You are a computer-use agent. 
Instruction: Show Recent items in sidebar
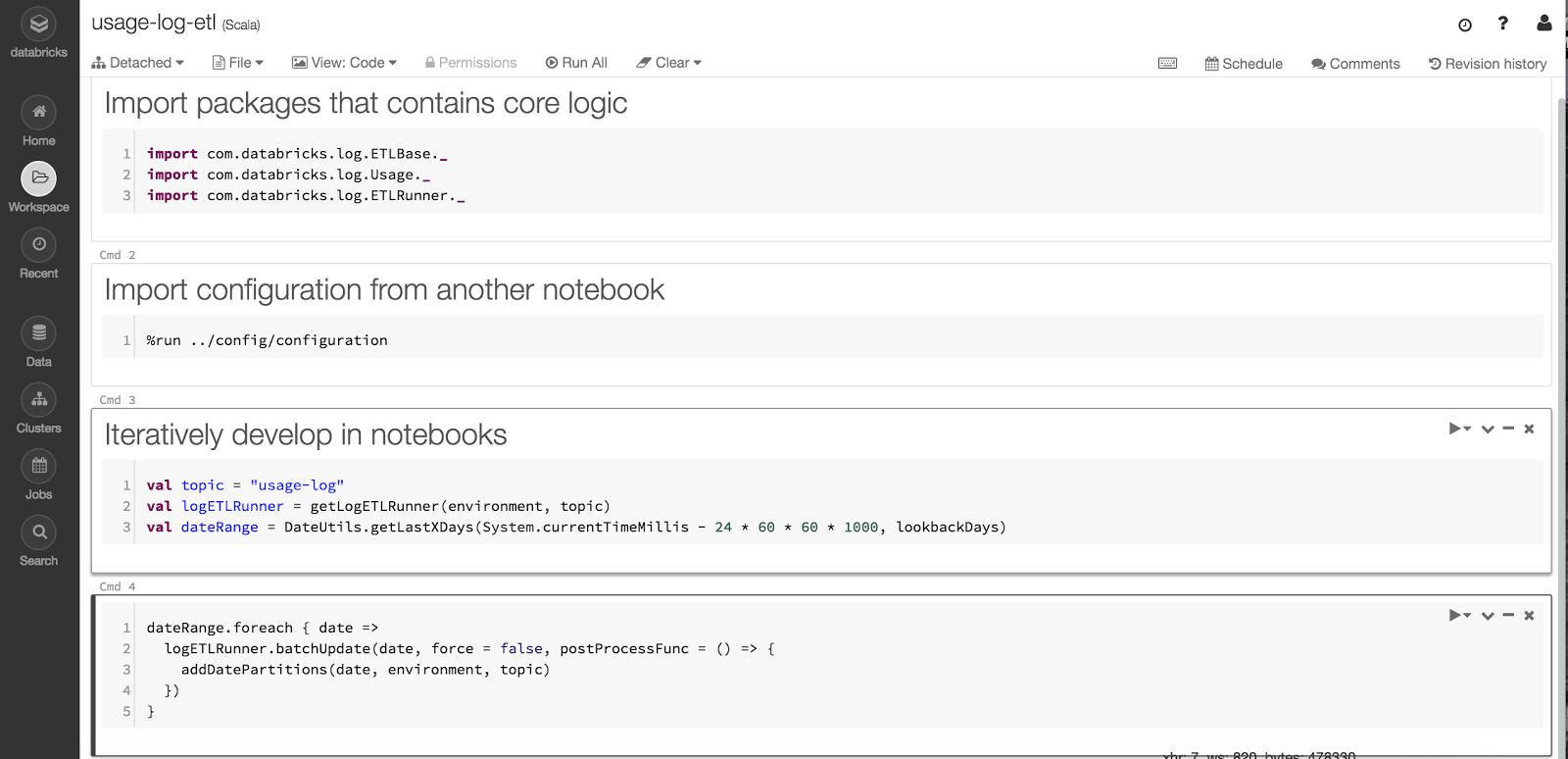[x=39, y=245]
